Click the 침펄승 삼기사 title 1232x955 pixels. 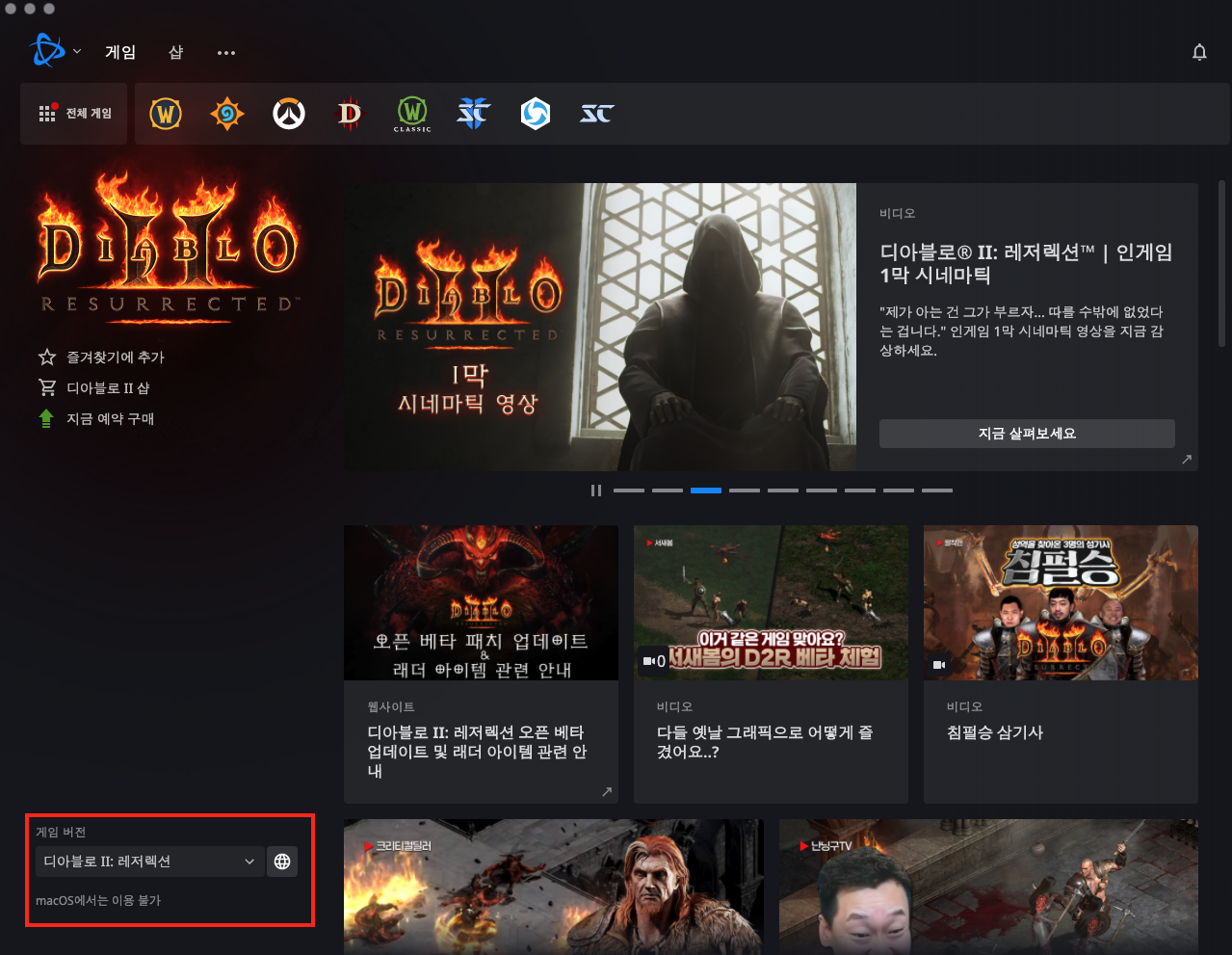coord(995,732)
